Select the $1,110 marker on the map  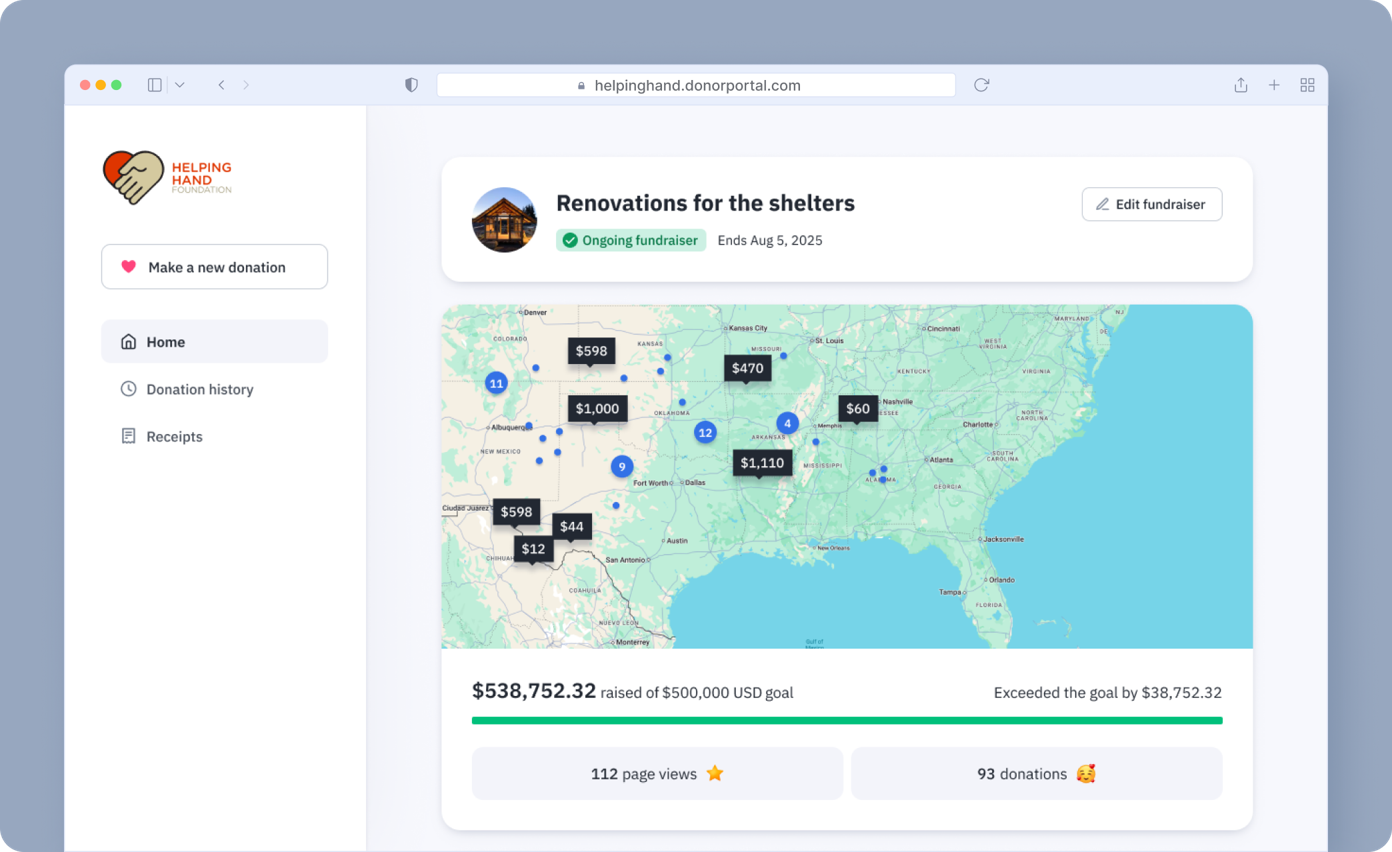[763, 462]
